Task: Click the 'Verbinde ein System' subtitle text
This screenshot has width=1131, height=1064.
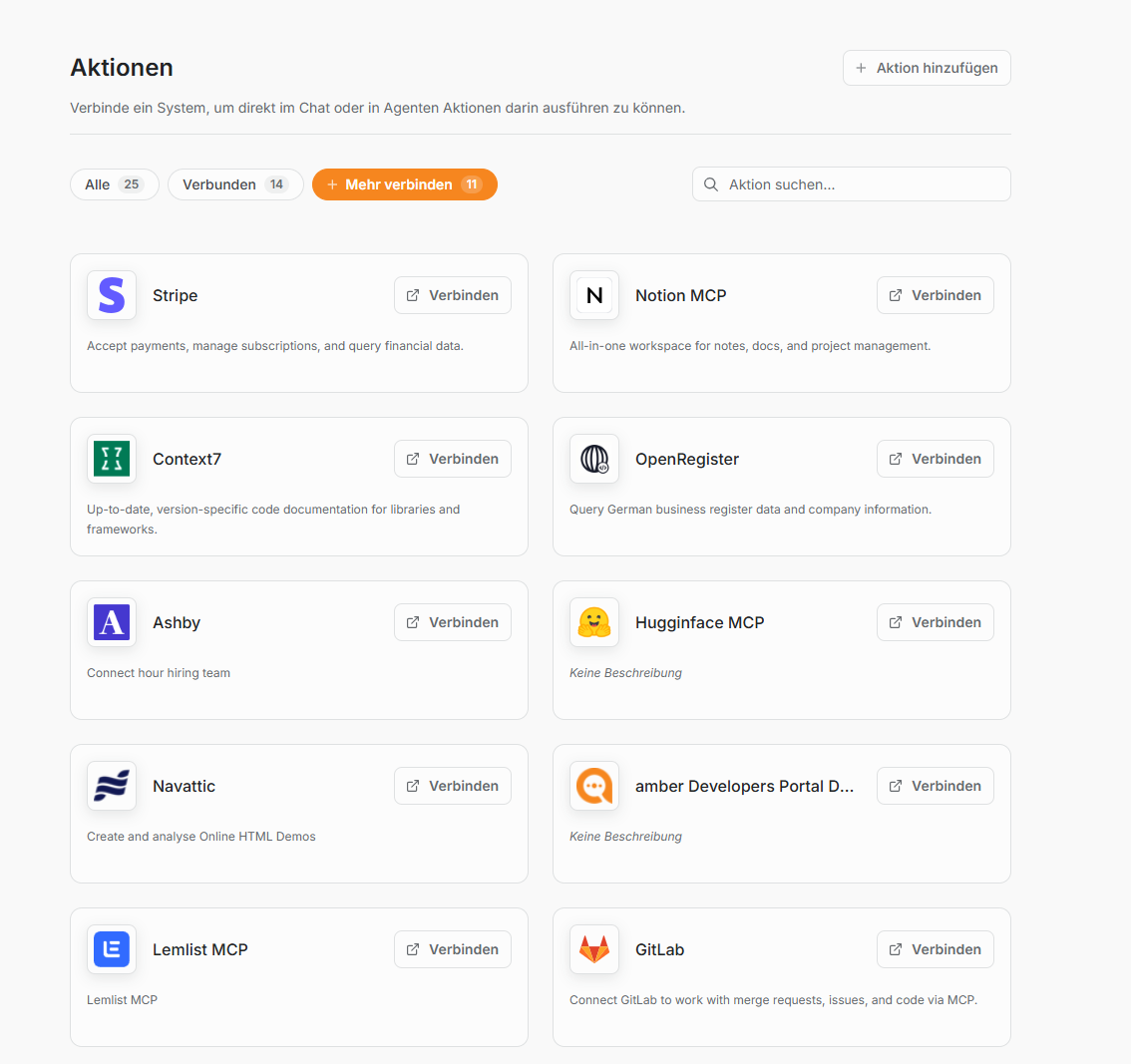Action: (x=377, y=108)
